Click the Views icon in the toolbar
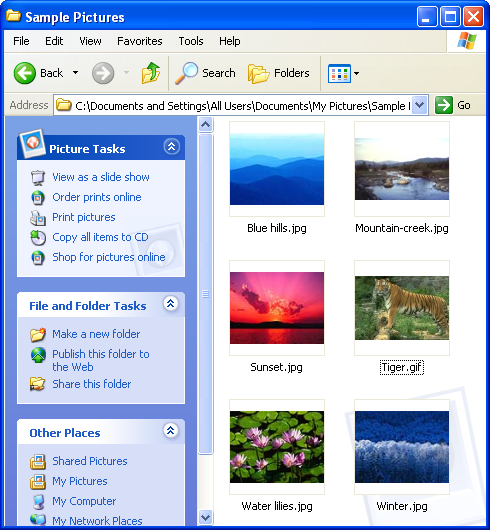The width and height of the screenshot is (490, 530). click(x=339, y=73)
